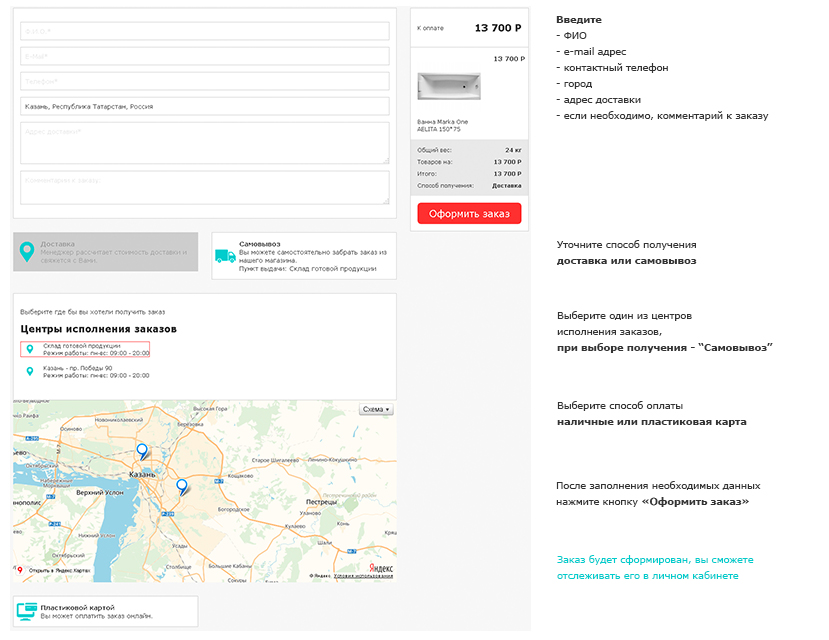Select the Самовывоз pickup option
Screen dimensions: 829x640
tap(304, 256)
